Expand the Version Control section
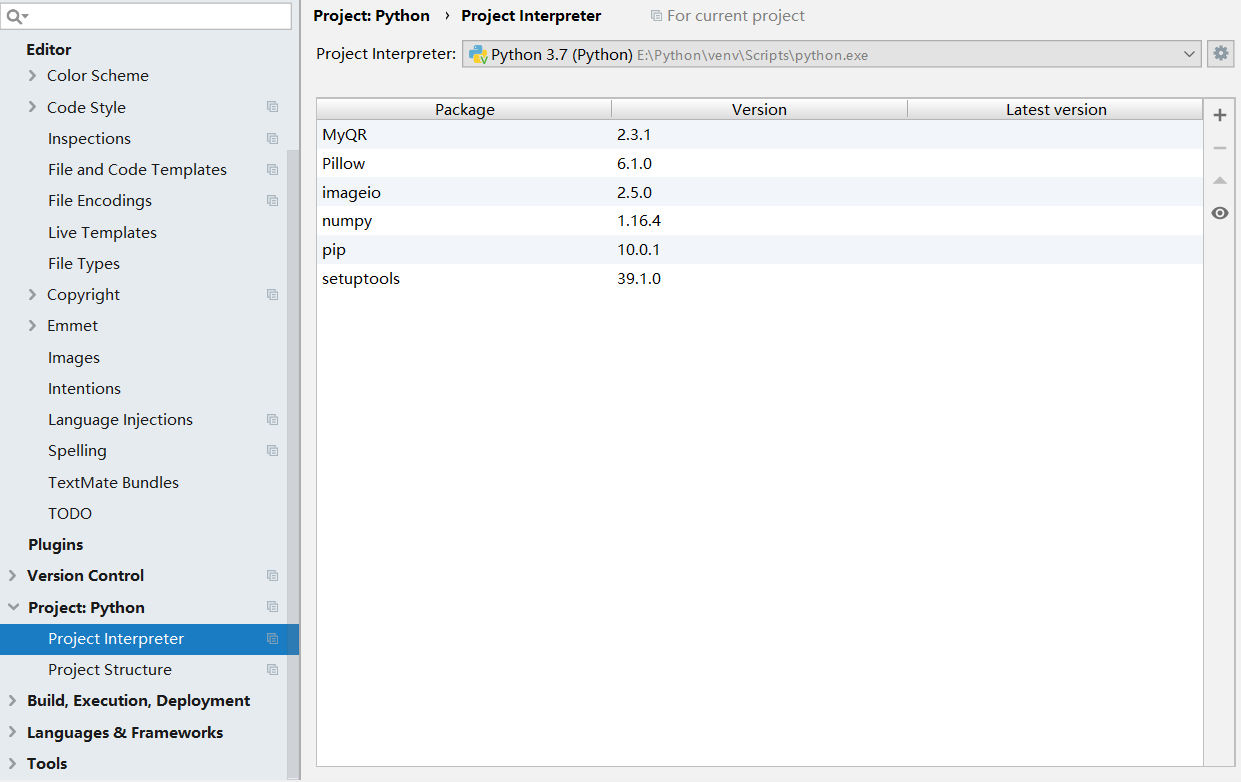Image resolution: width=1241 pixels, height=782 pixels. click(x=12, y=575)
